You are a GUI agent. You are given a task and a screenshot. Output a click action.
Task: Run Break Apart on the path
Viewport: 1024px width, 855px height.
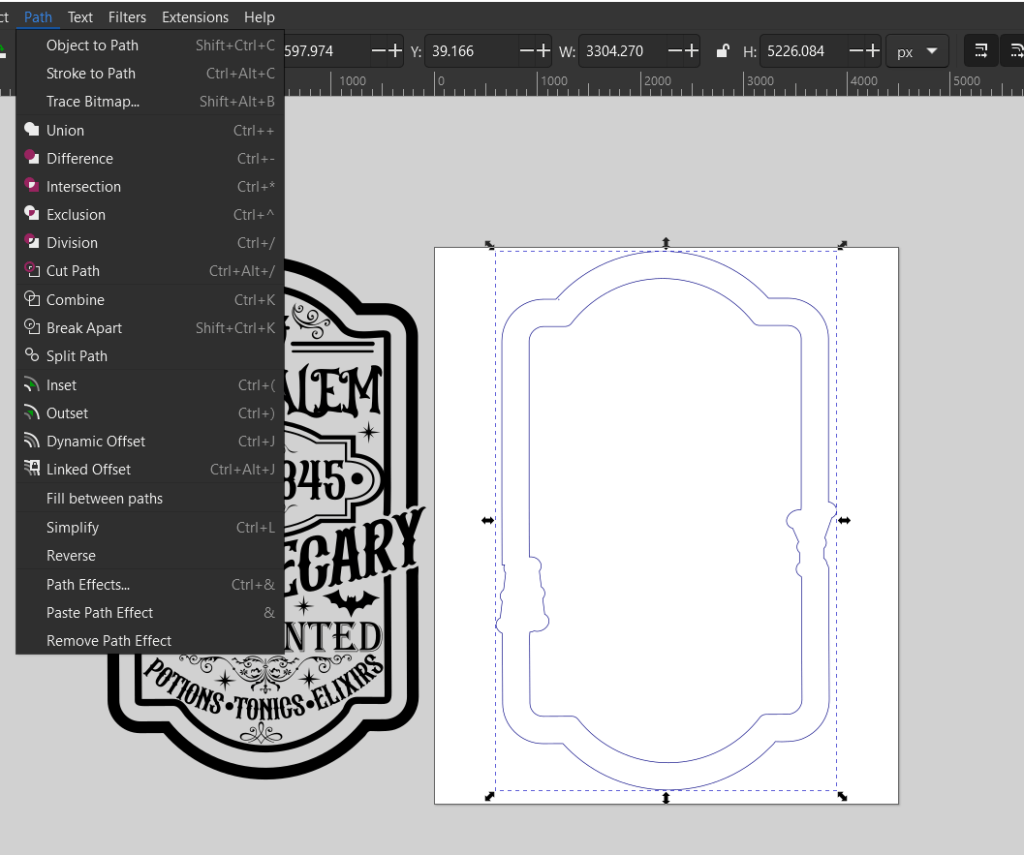[84, 328]
